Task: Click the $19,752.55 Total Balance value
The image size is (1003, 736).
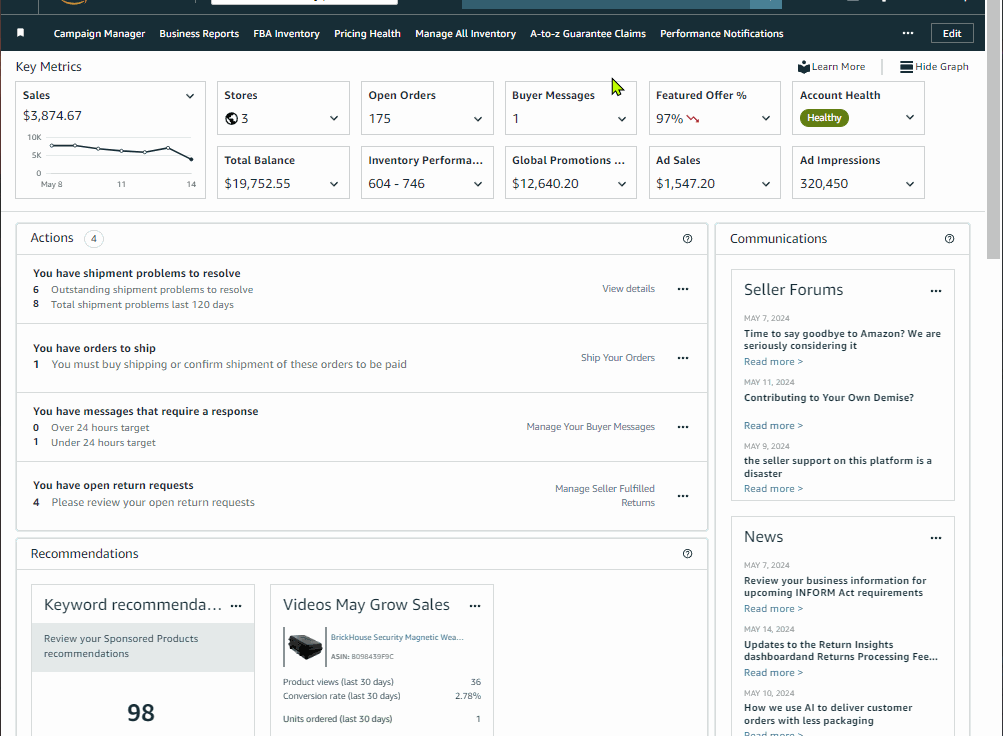Action: point(257,184)
